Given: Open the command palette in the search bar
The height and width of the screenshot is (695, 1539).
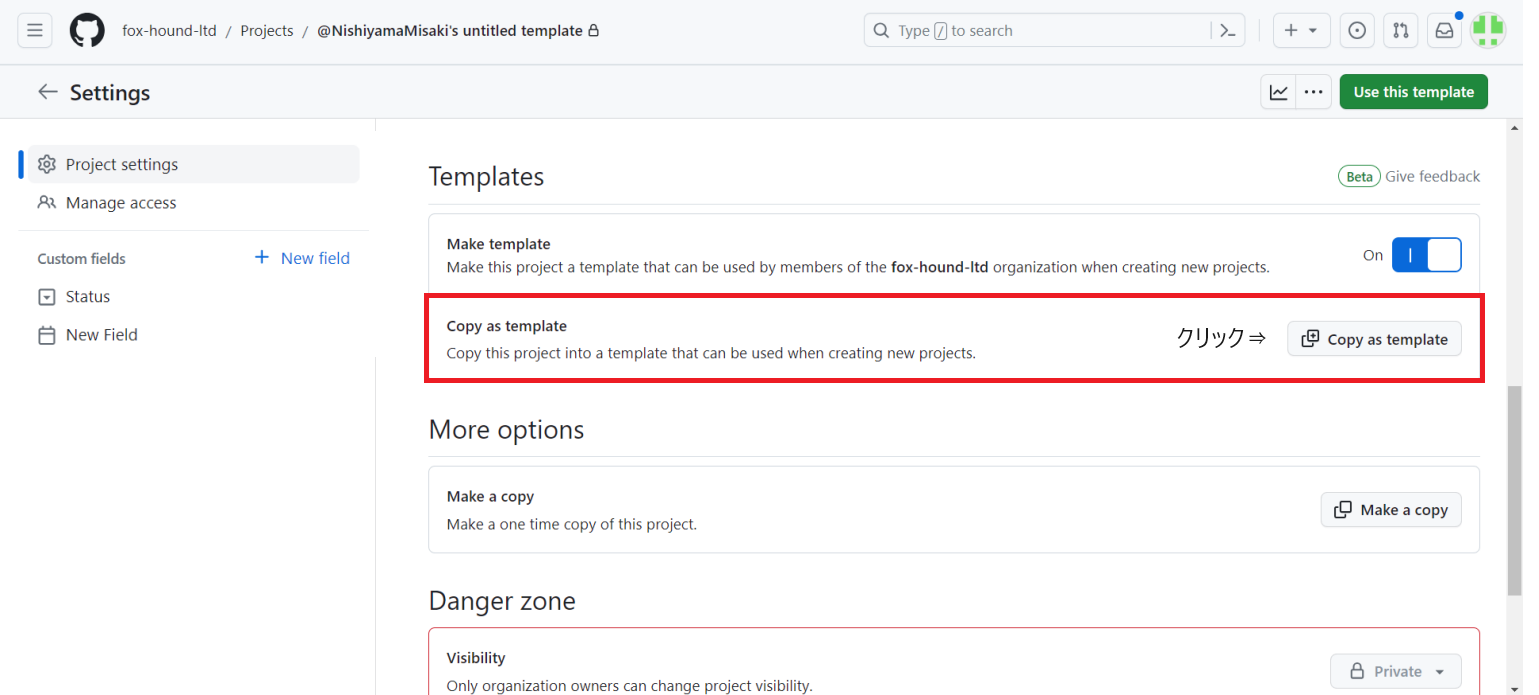Looking at the screenshot, I should tap(1228, 30).
